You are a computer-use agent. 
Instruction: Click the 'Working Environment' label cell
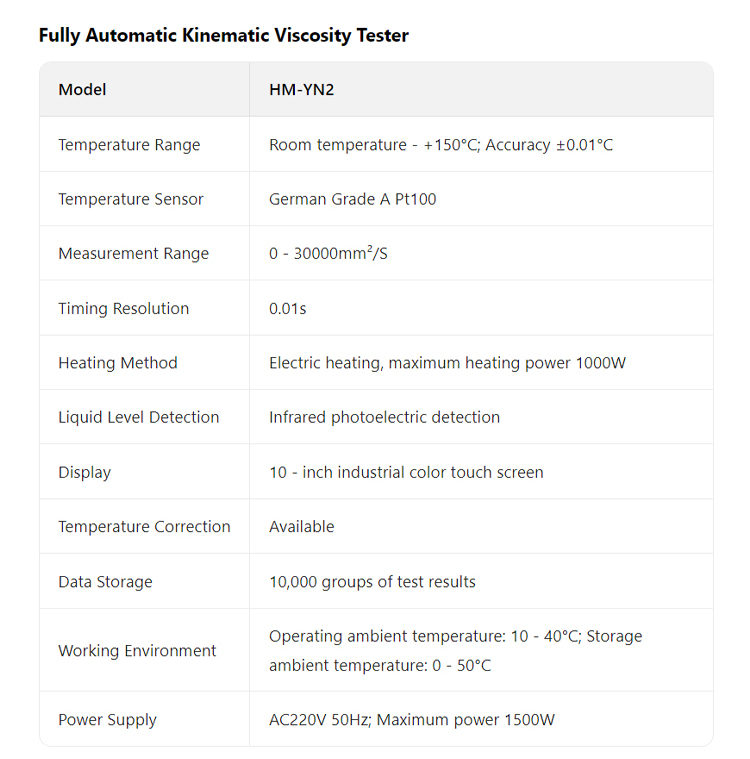point(137,650)
